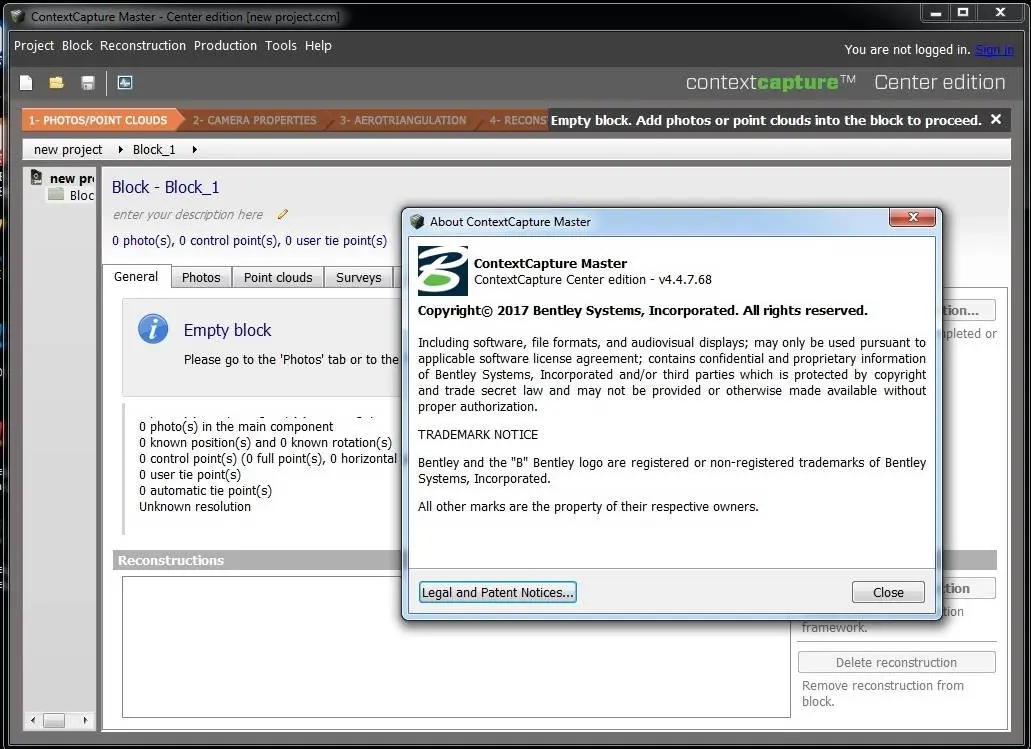Click 'You are not logged in.' text
This screenshot has width=1031, height=749.
tap(907, 49)
